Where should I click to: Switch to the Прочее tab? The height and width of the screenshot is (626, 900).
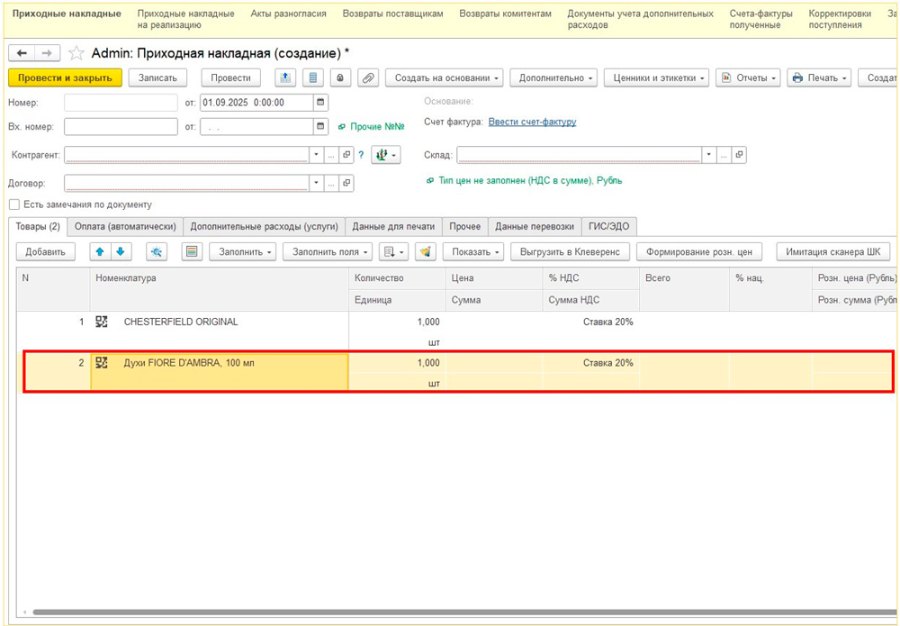tap(465, 227)
